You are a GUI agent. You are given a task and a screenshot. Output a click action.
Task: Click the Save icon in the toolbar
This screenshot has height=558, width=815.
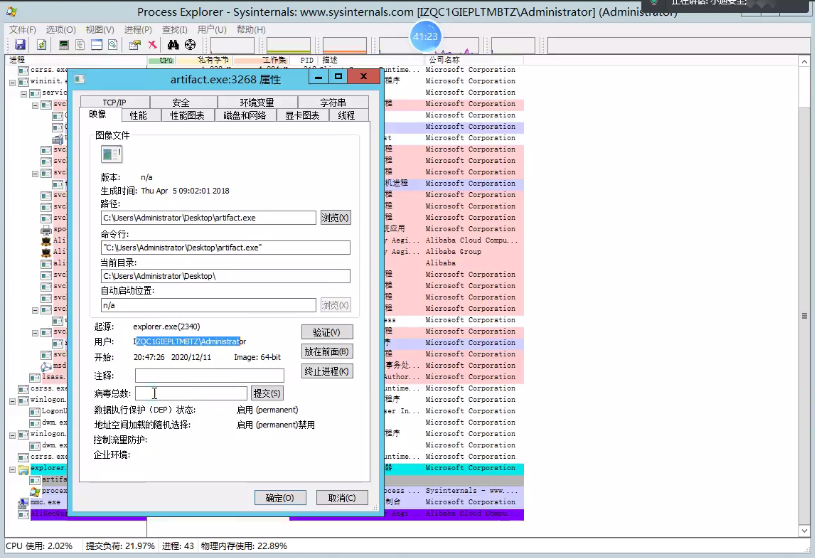[x=19, y=45]
